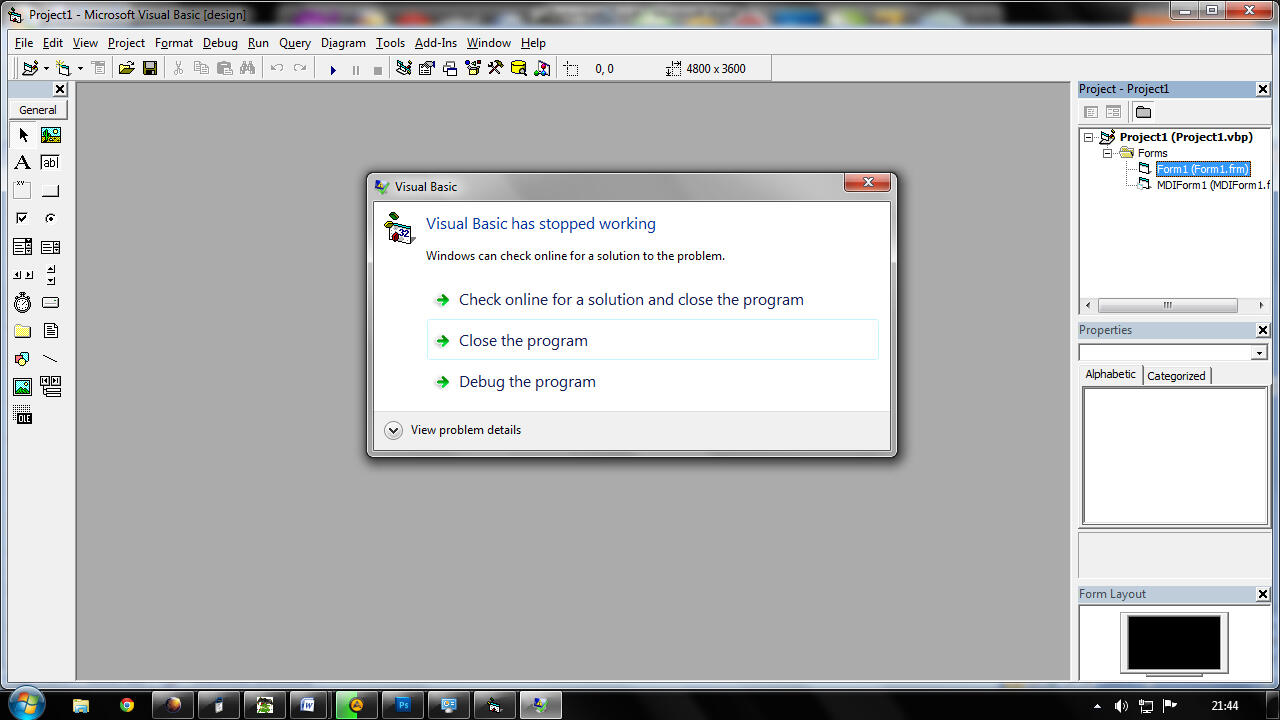Viewport: 1280px width, 720px height.
Task: Open the Add-Ins menu
Action: pyautogui.click(x=436, y=43)
